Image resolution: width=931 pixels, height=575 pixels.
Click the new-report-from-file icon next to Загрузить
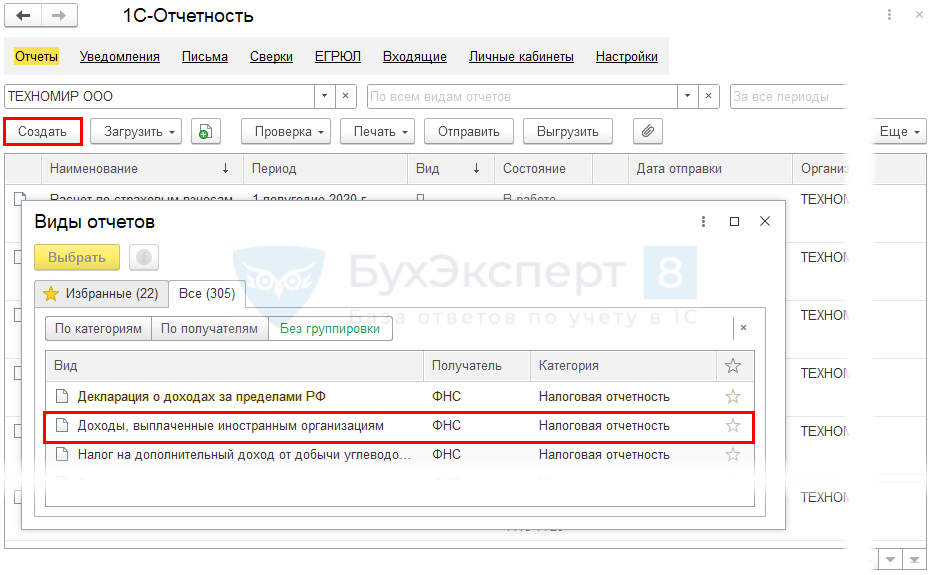click(x=205, y=132)
